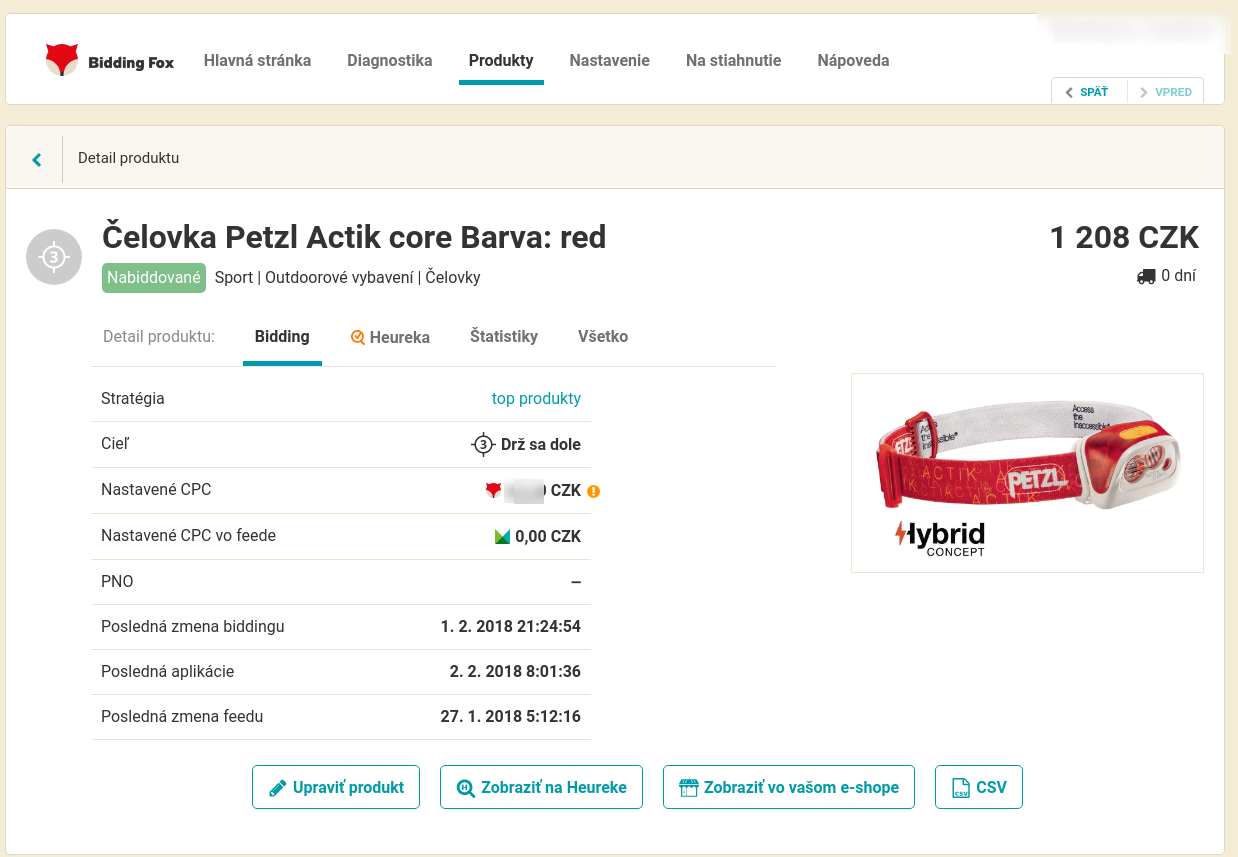Image resolution: width=1238 pixels, height=857 pixels.
Task: Click the Nabiddované status badge
Action: [x=154, y=278]
